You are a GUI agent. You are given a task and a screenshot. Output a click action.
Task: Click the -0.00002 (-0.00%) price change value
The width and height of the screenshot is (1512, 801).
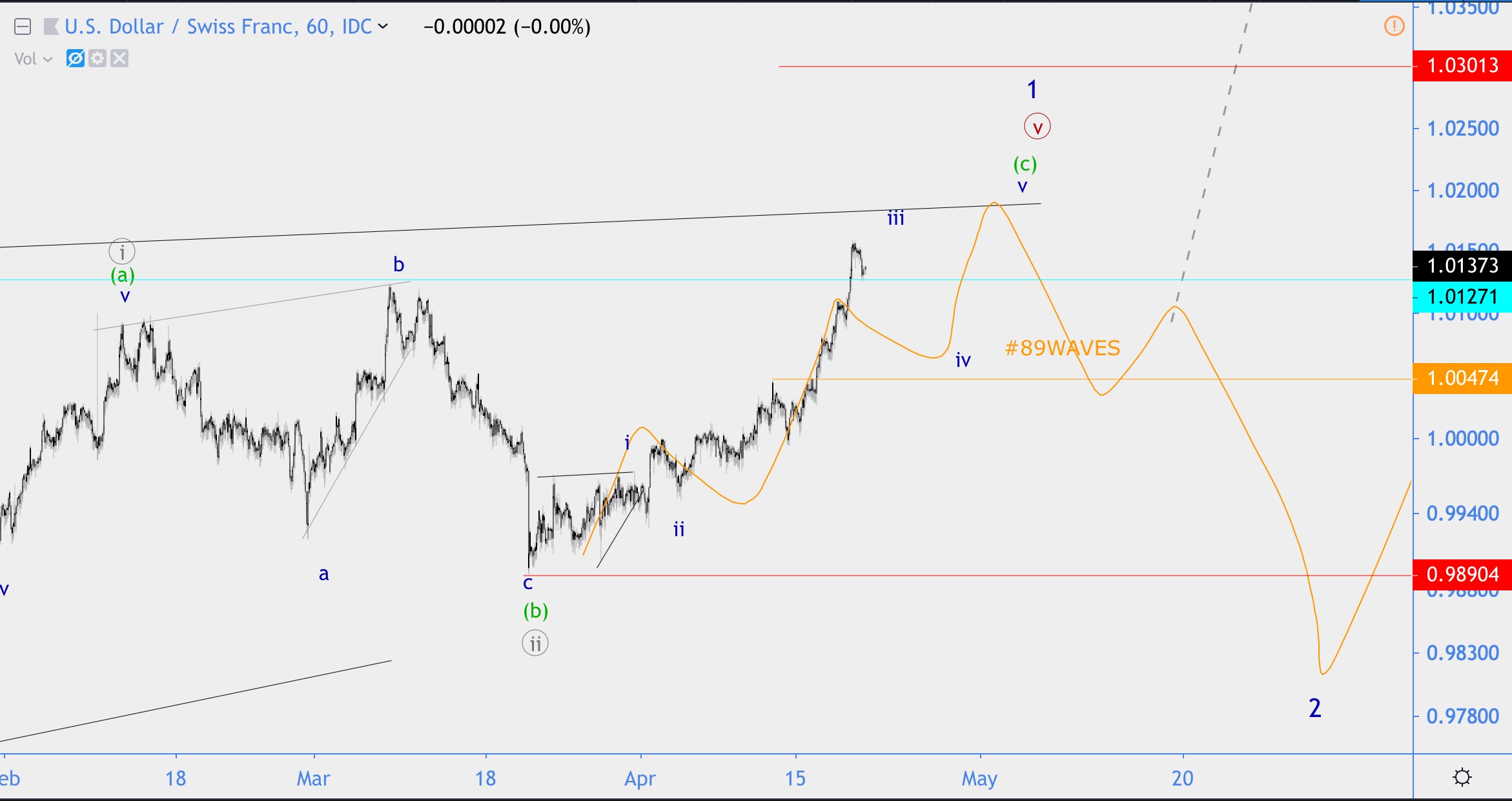tap(507, 26)
